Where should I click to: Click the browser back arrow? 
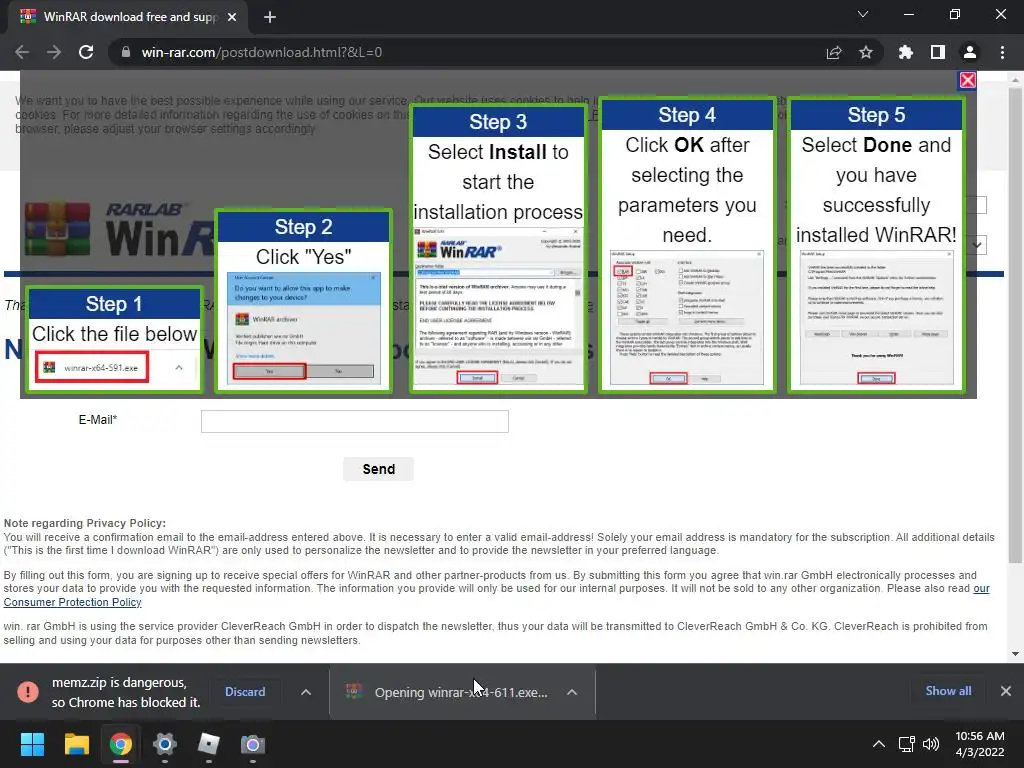coord(22,52)
